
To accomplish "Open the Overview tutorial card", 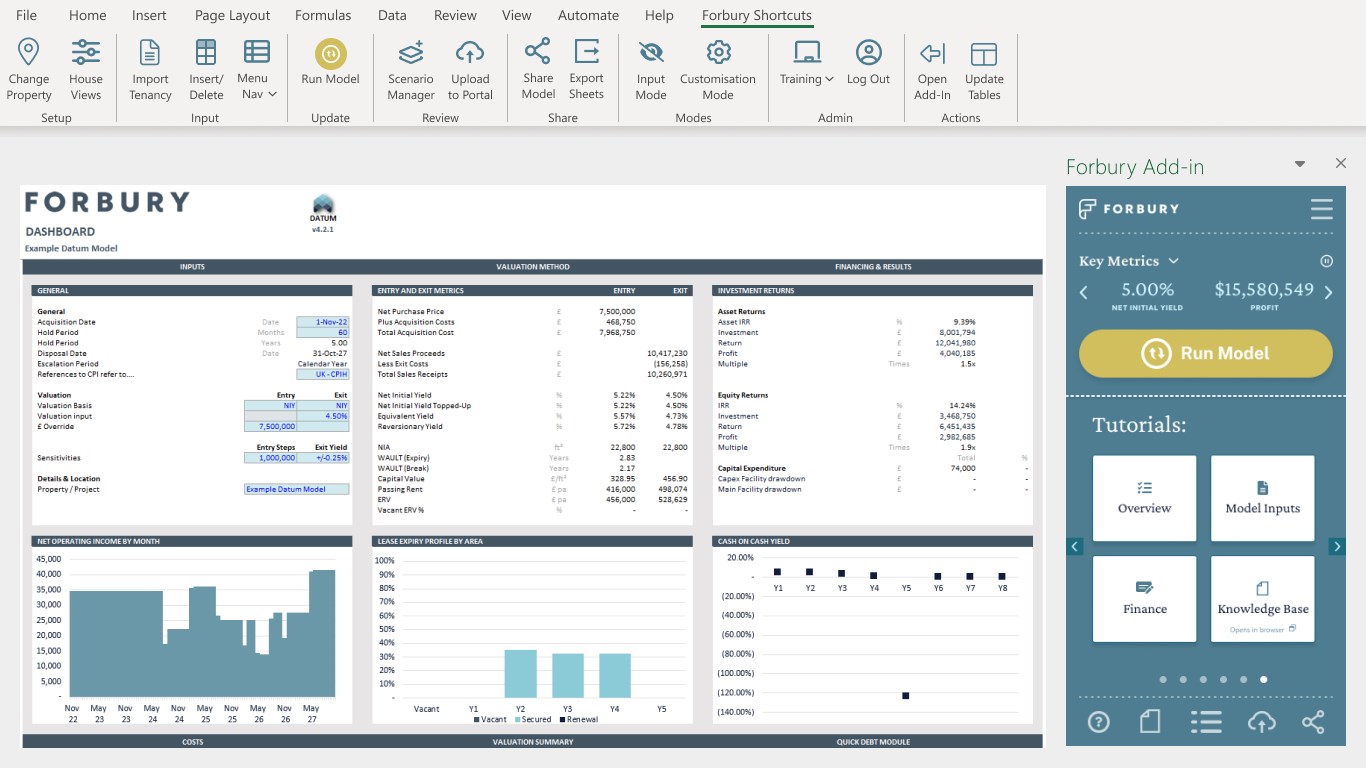I will [x=1144, y=498].
